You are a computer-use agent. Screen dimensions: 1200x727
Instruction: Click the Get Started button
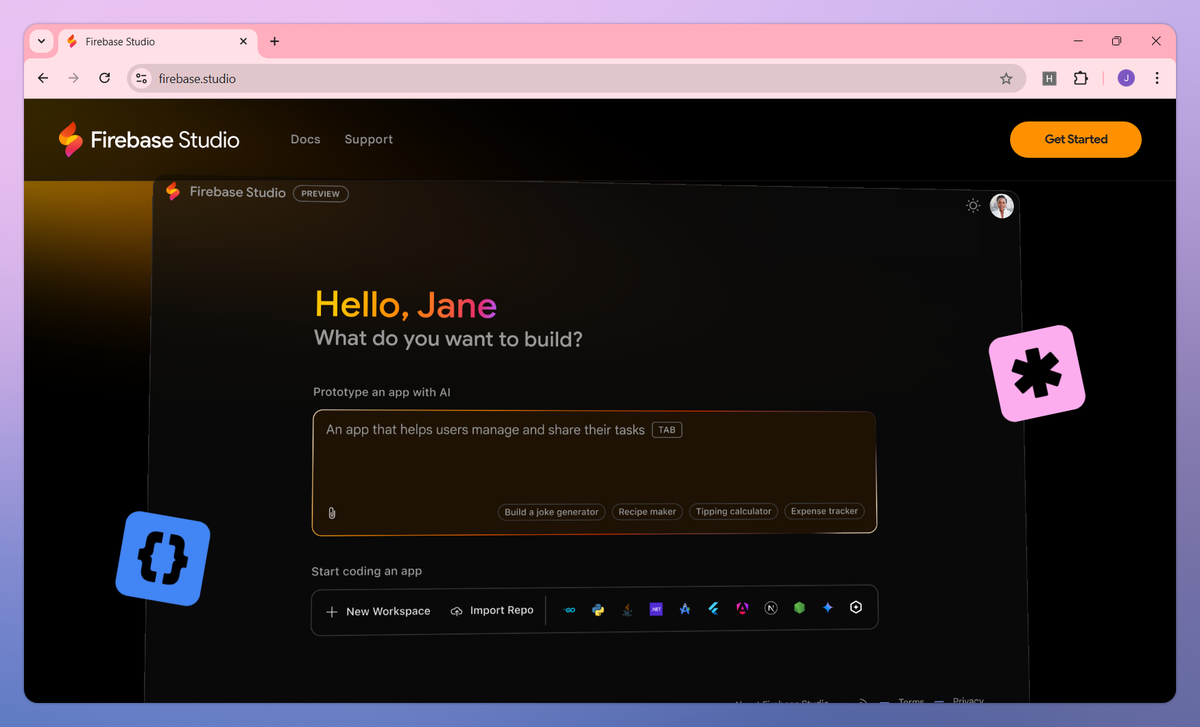[1075, 139]
